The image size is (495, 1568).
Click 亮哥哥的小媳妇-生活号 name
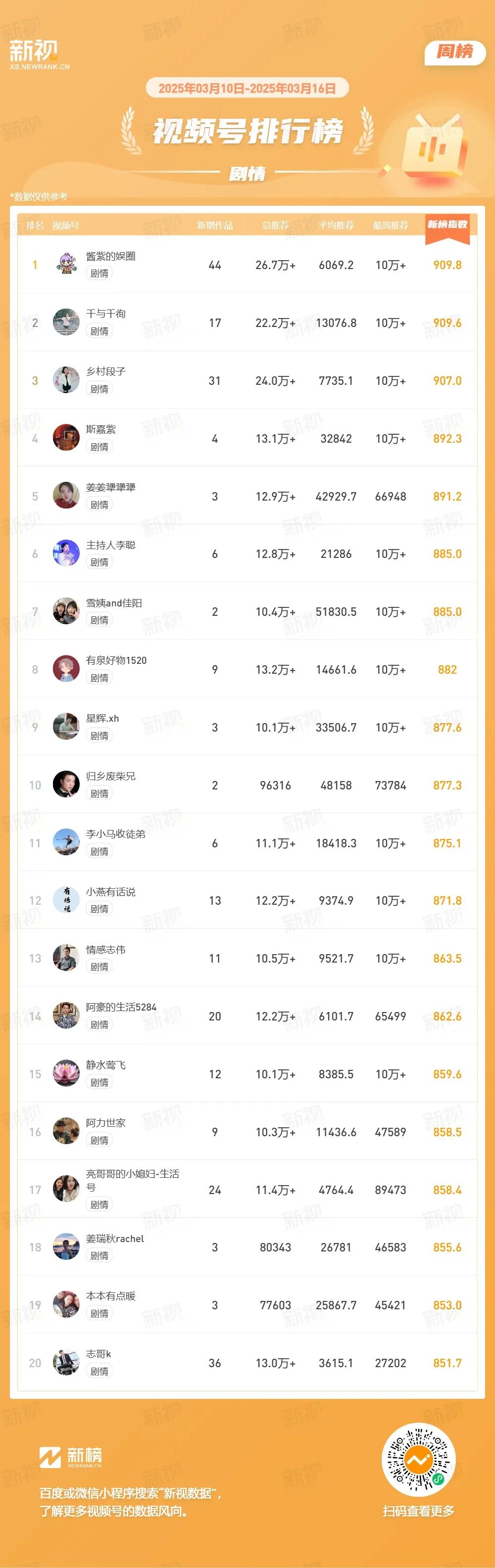(x=133, y=1180)
